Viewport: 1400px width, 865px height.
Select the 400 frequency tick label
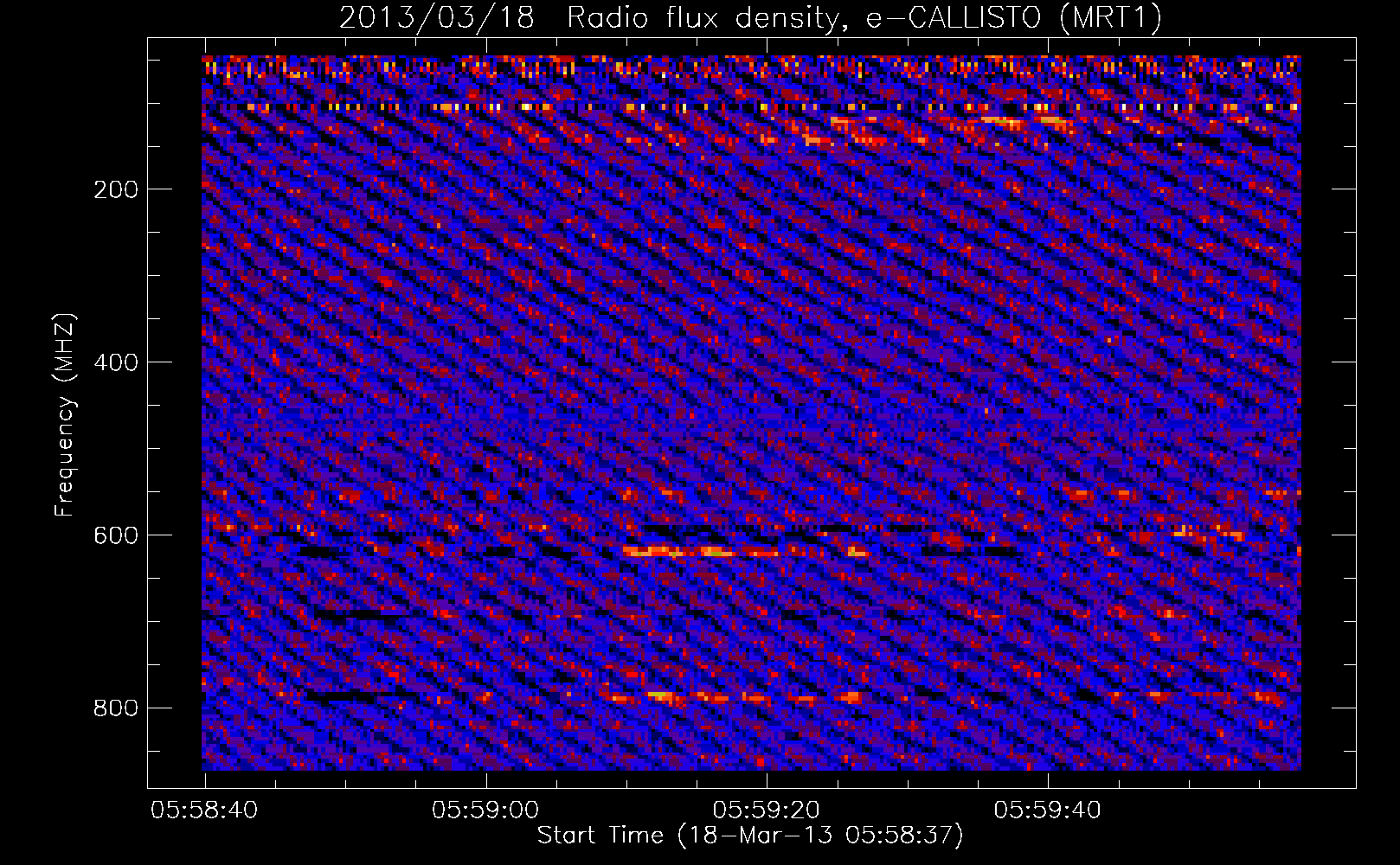tap(116, 362)
